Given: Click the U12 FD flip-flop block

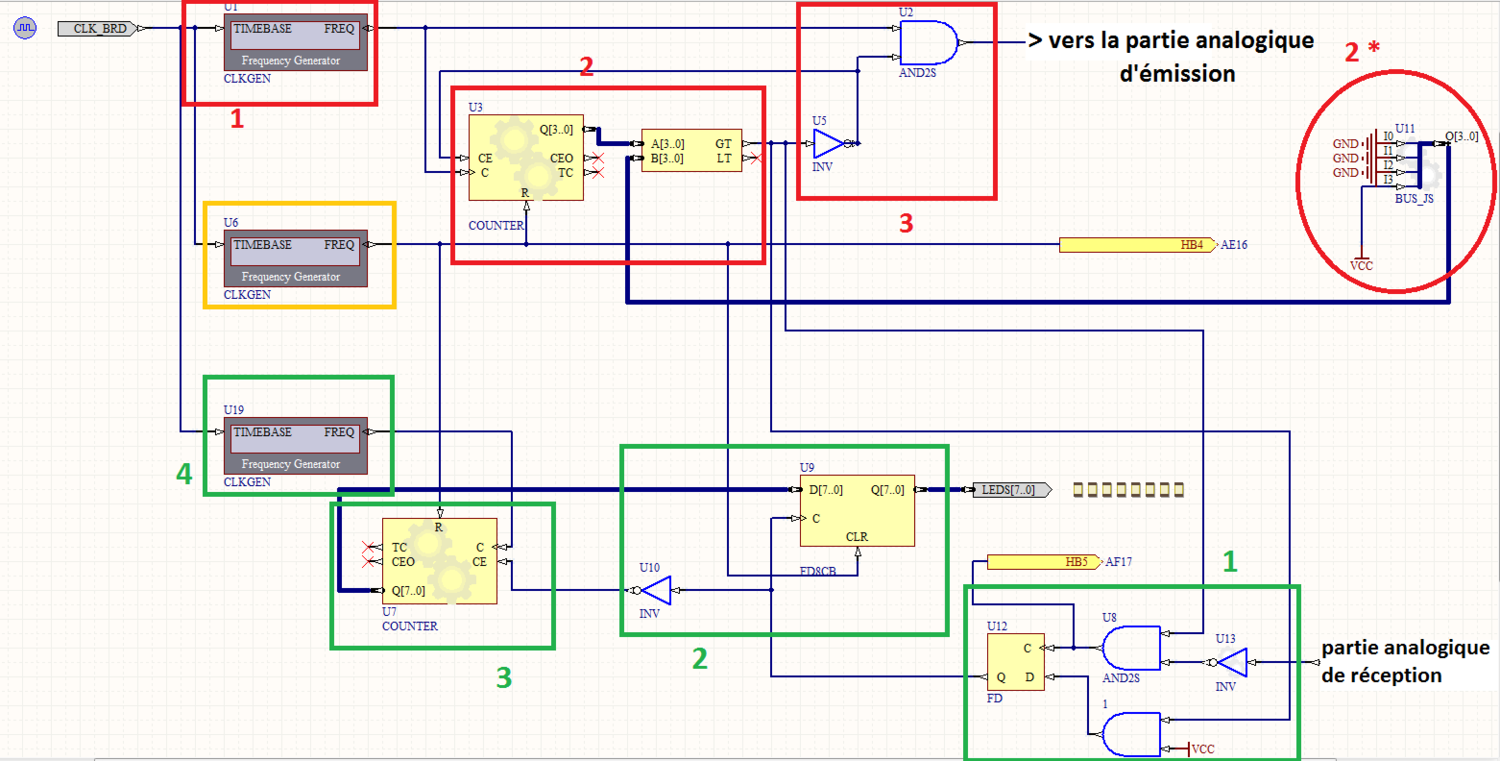Looking at the screenshot, I should click(x=1015, y=663).
